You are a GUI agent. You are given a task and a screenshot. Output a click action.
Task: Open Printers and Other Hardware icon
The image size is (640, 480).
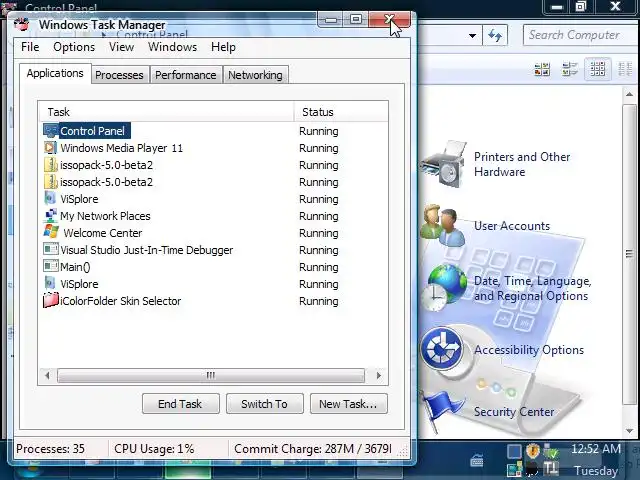coord(444,164)
